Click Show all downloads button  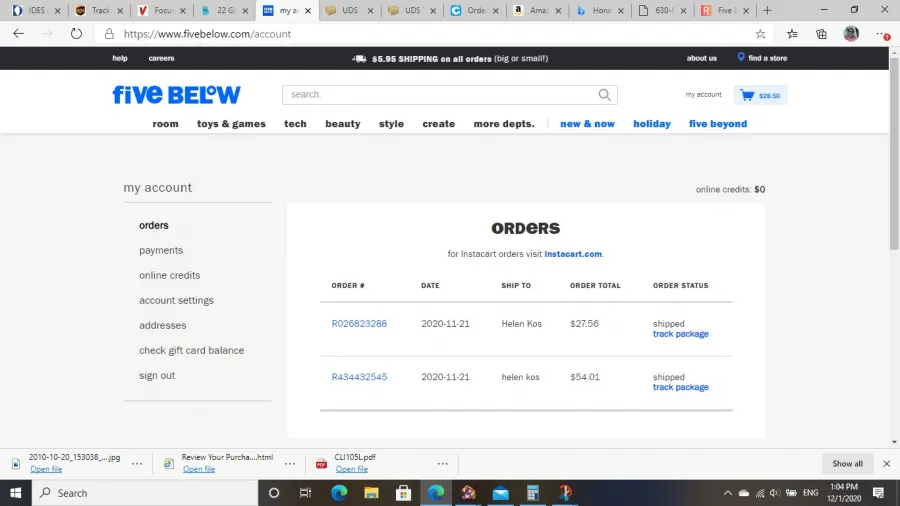click(x=847, y=463)
